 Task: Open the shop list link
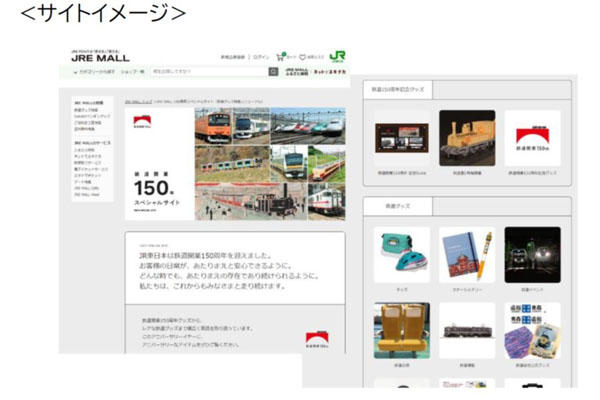(x=132, y=72)
